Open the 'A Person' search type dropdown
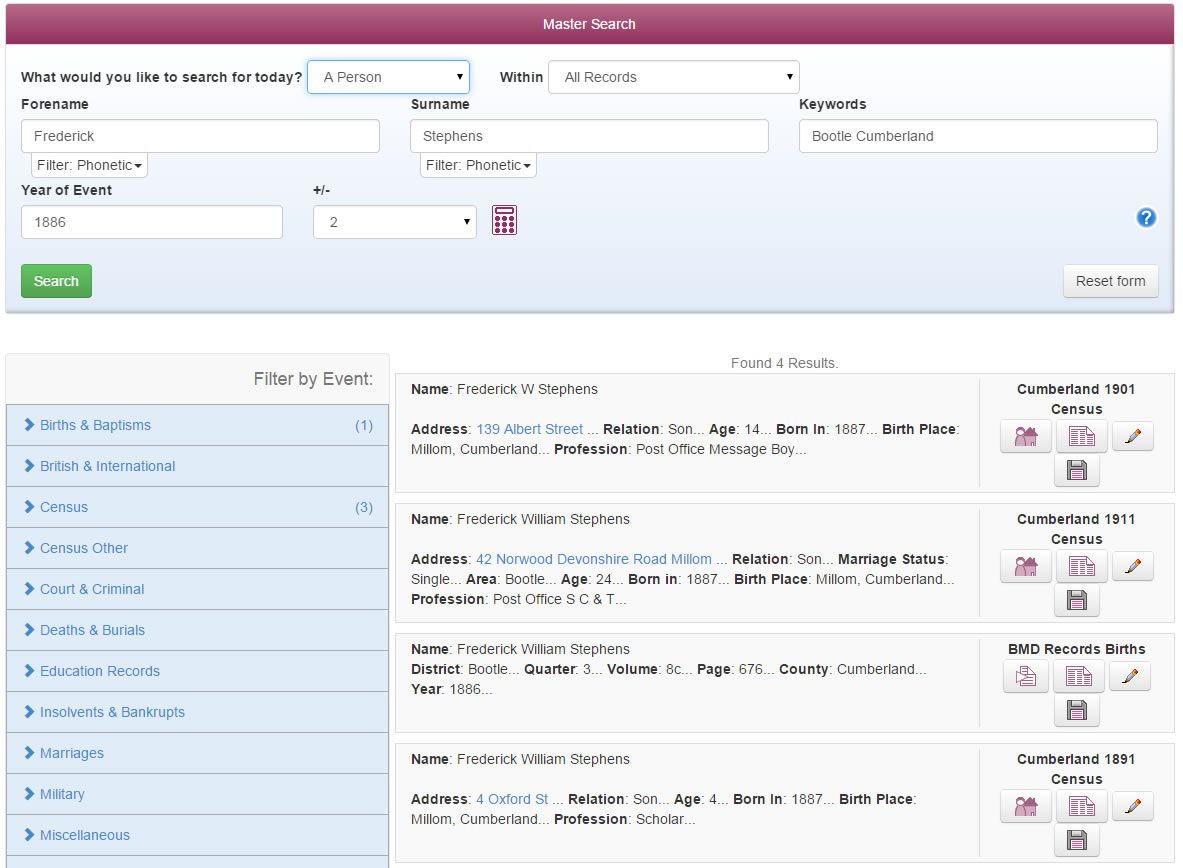Image resolution: width=1183 pixels, height=868 pixels. tap(389, 77)
